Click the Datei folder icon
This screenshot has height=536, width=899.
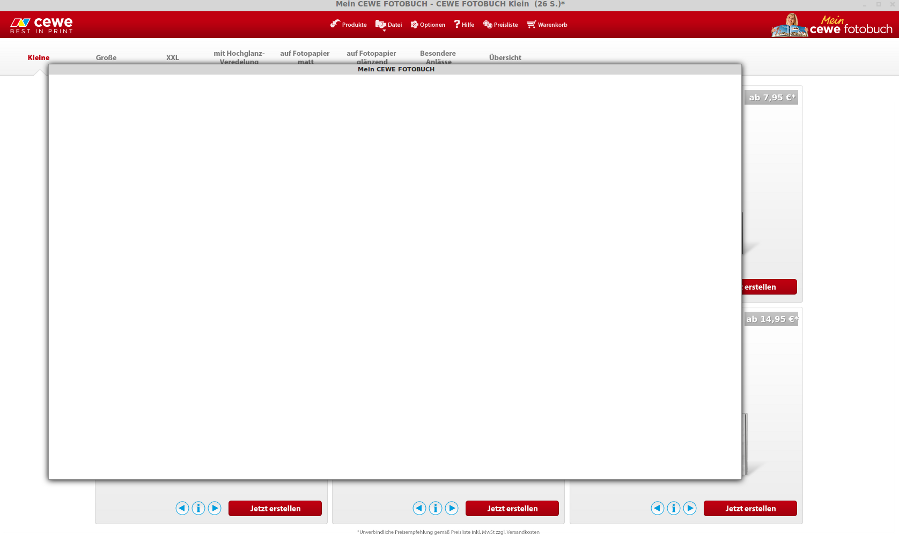tap(380, 24)
